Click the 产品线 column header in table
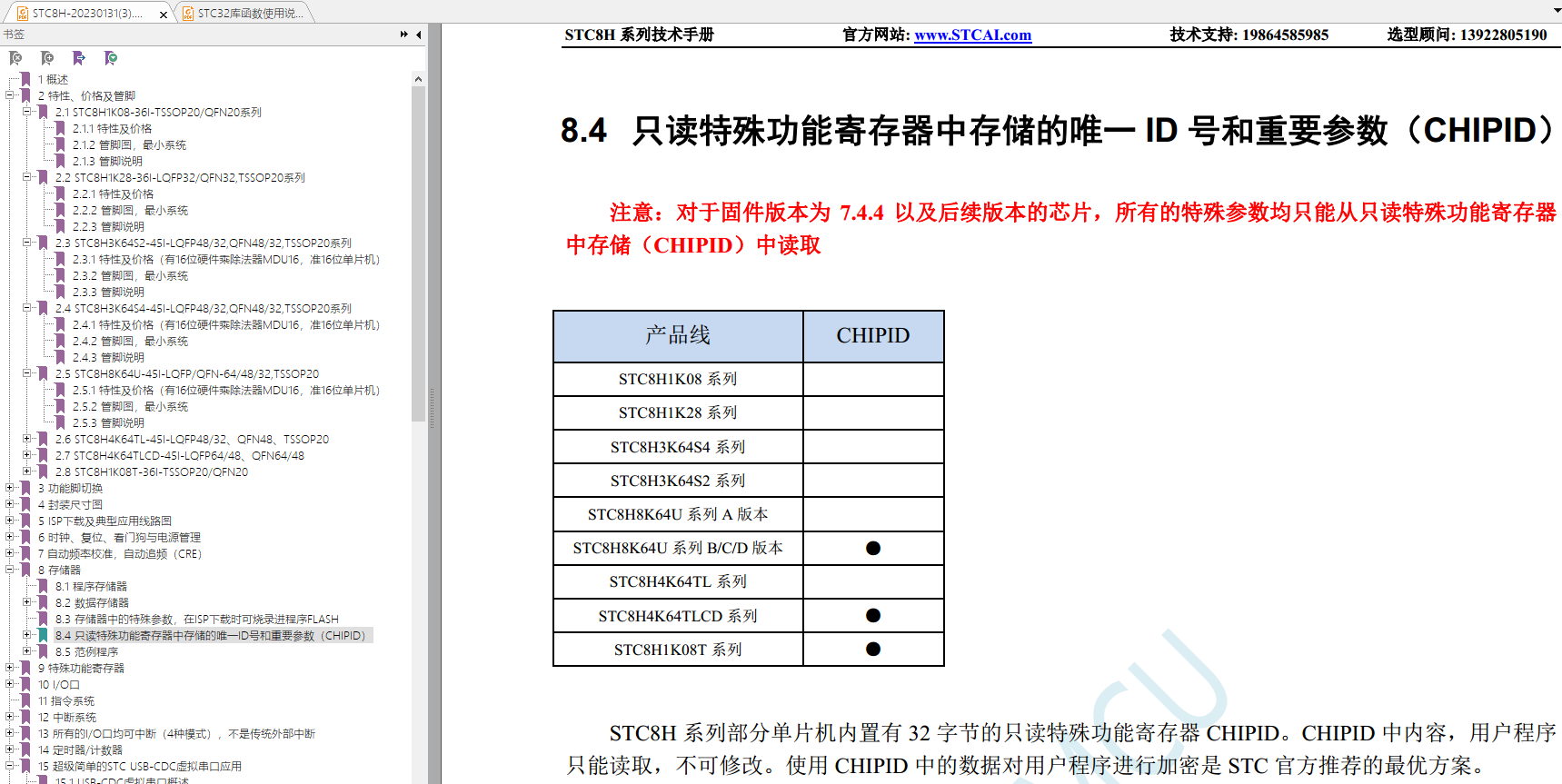This screenshot has width=1562, height=784. pos(678,336)
